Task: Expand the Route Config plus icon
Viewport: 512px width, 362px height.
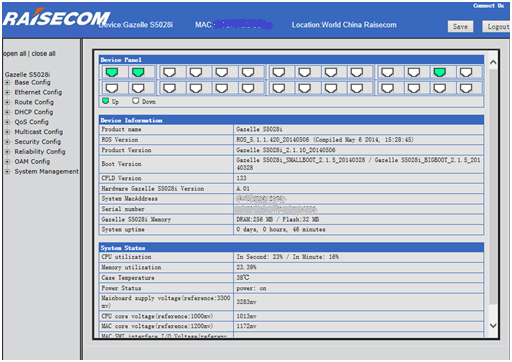Action: (7, 102)
